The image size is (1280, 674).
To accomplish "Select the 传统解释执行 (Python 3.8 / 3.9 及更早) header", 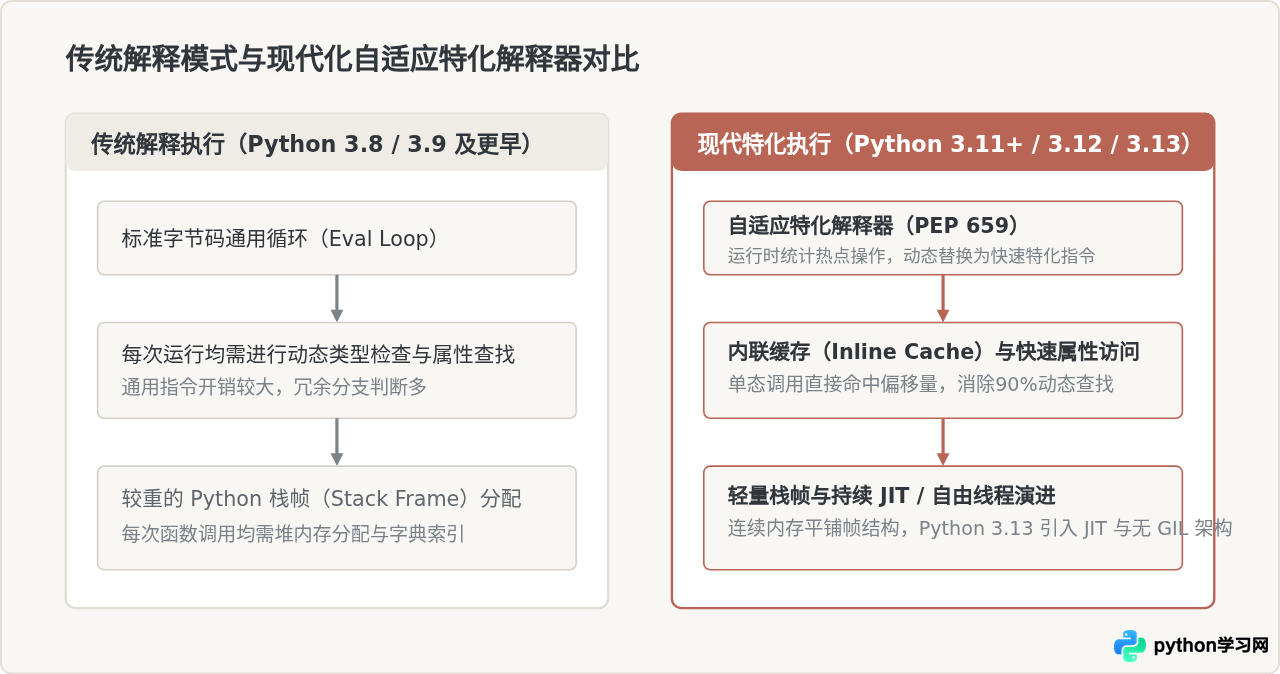I will pos(337,142).
